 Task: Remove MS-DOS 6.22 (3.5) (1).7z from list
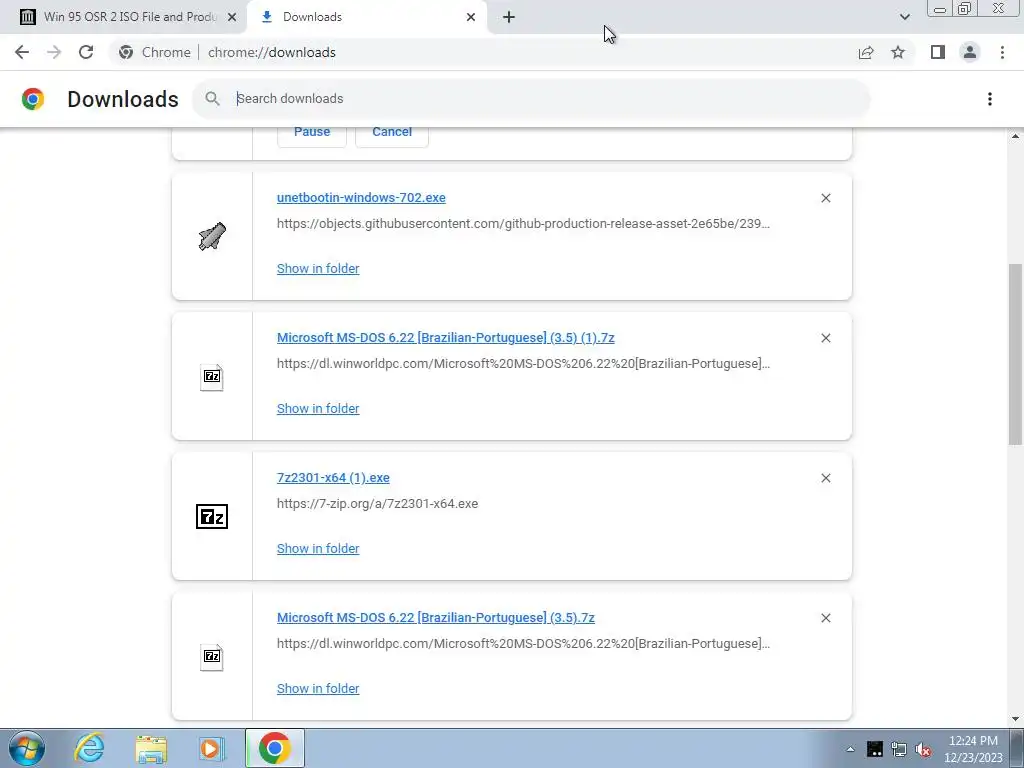coord(825,338)
